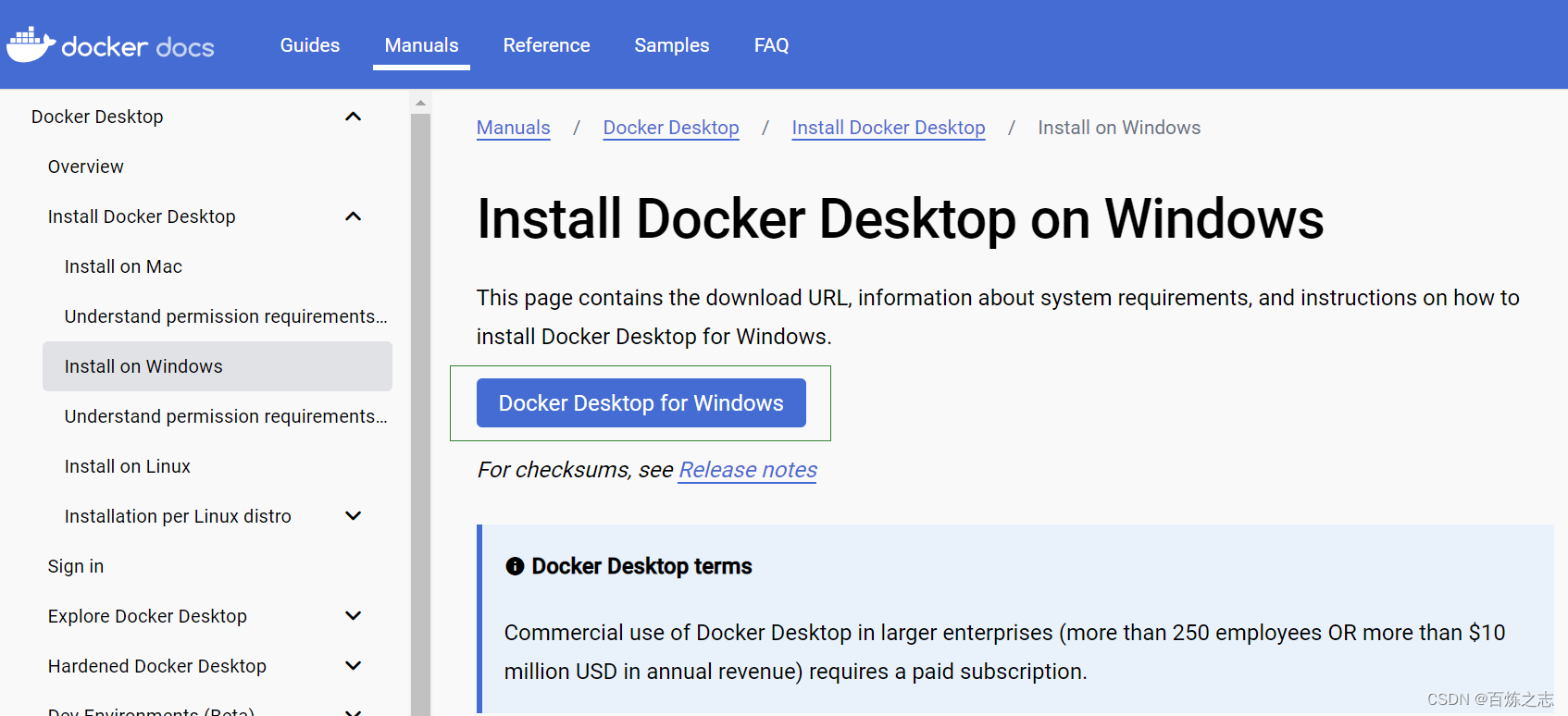Collapse the Docker Desktop sidebar section
This screenshot has height=716, width=1568.
pyautogui.click(x=353, y=117)
